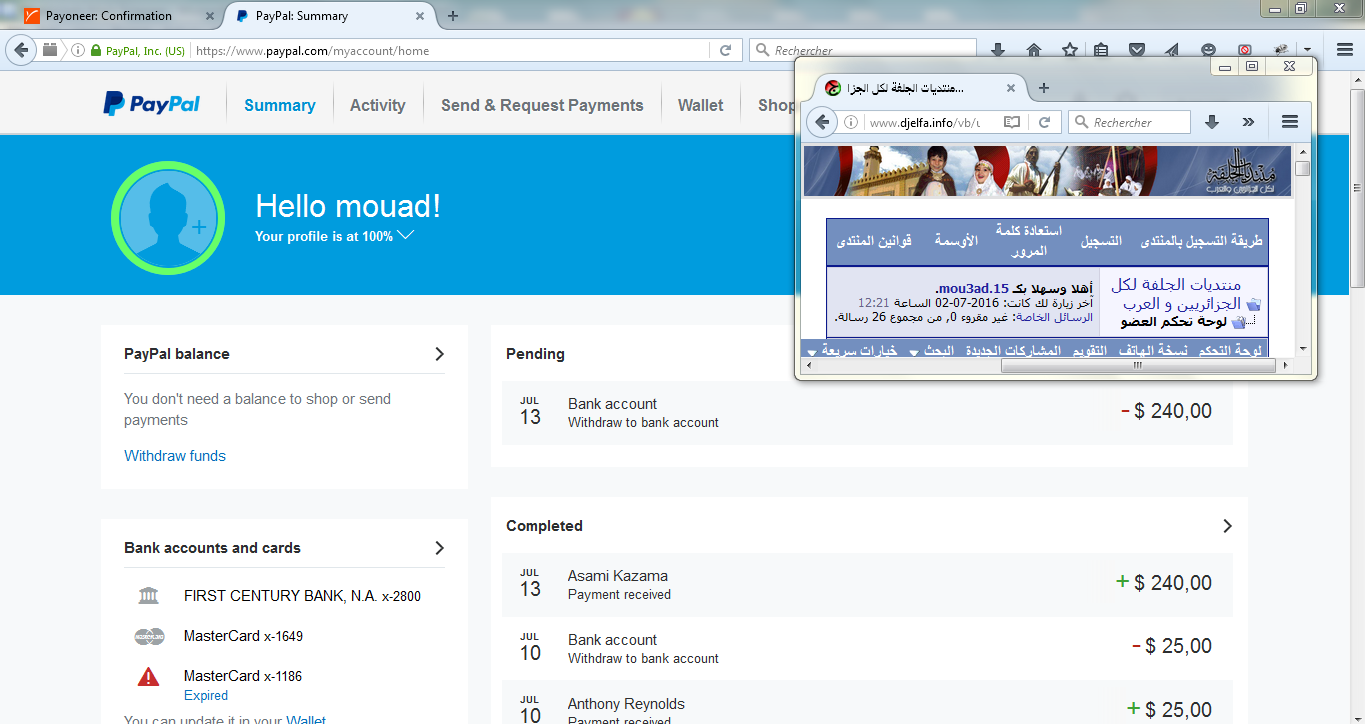Open Send & Request Payments menu

coord(542,105)
